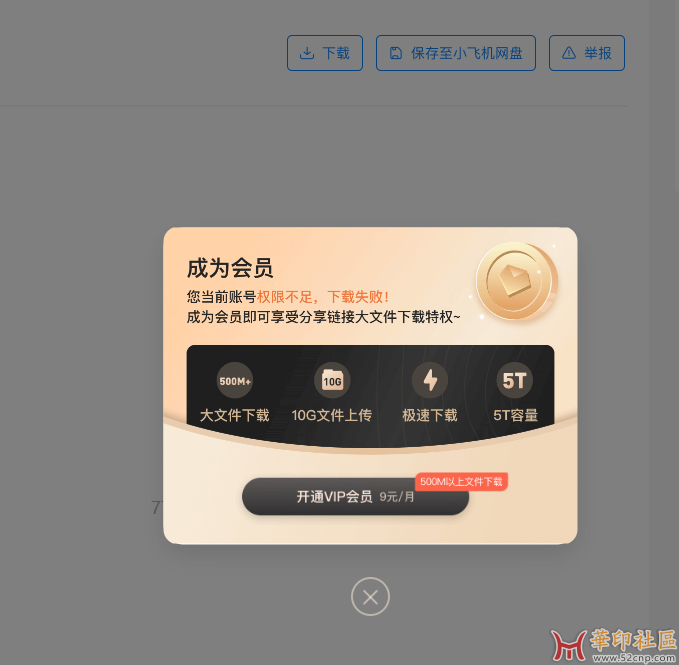
Task: Click the 500M以上文件下载 red badge
Action: click(x=461, y=481)
